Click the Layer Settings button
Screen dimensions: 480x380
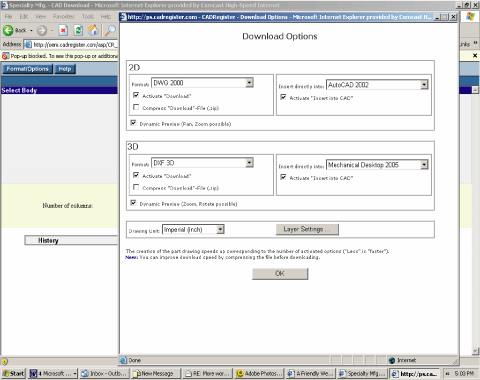[307, 229]
